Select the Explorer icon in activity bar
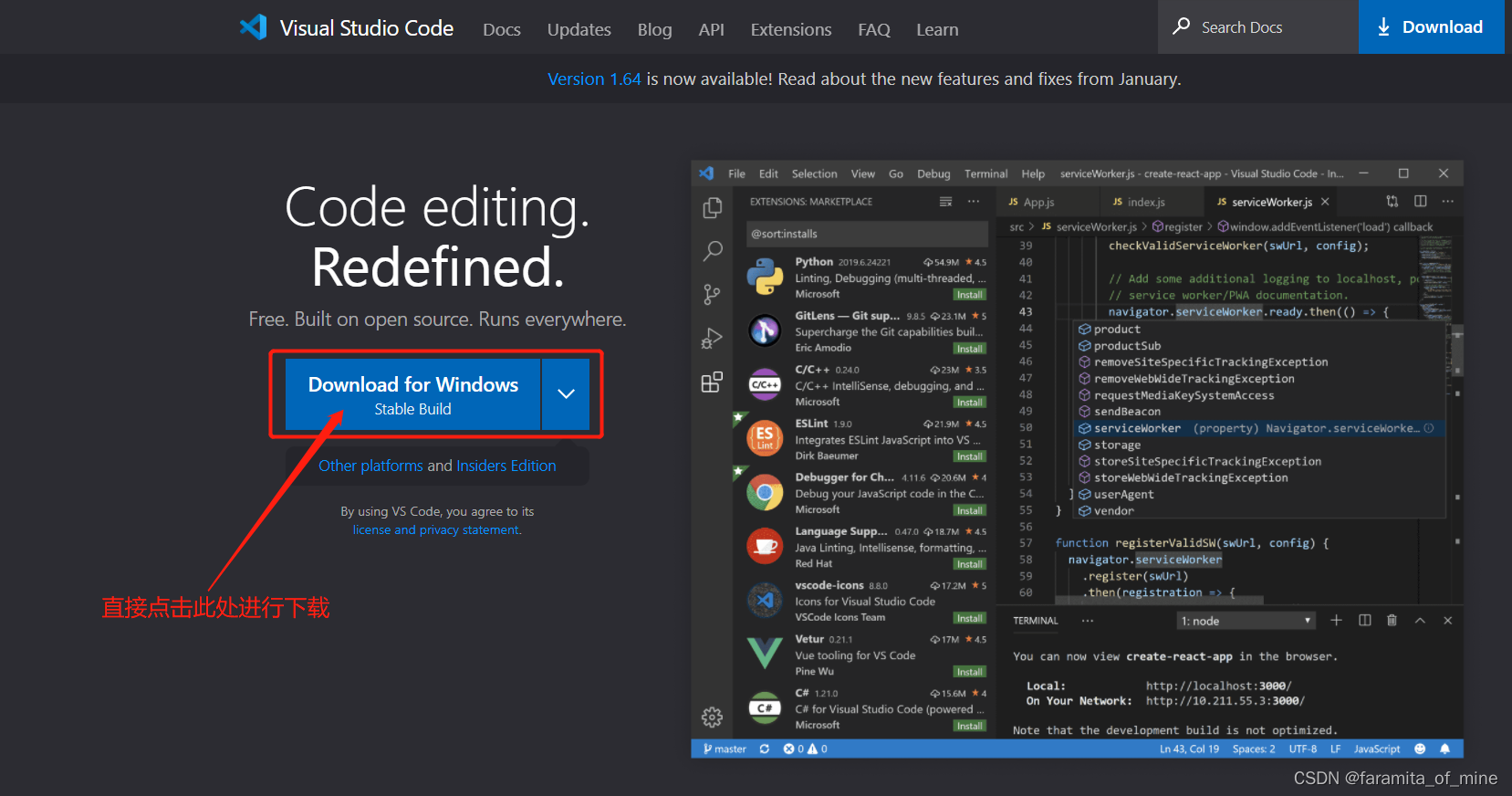 (713, 208)
